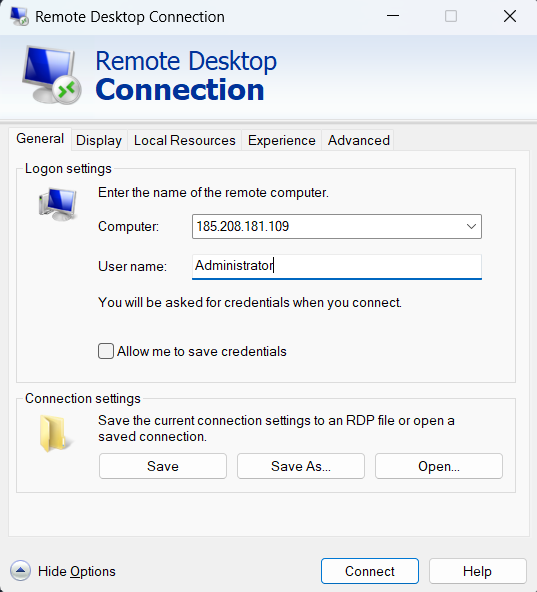Image resolution: width=537 pixels, height=592 pixels.
Task: Expand the Computer address dropdown arrow
Action: coord(471,227)
